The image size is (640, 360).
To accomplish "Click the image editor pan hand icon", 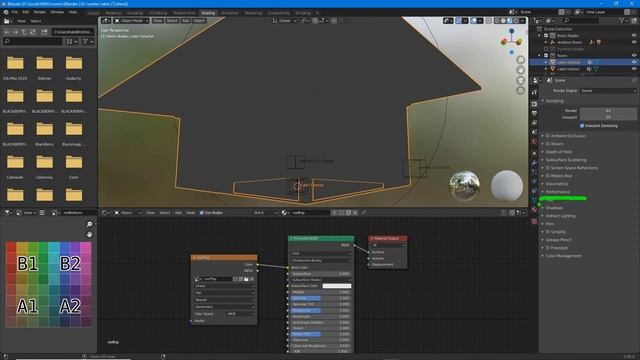I will 89,234.
